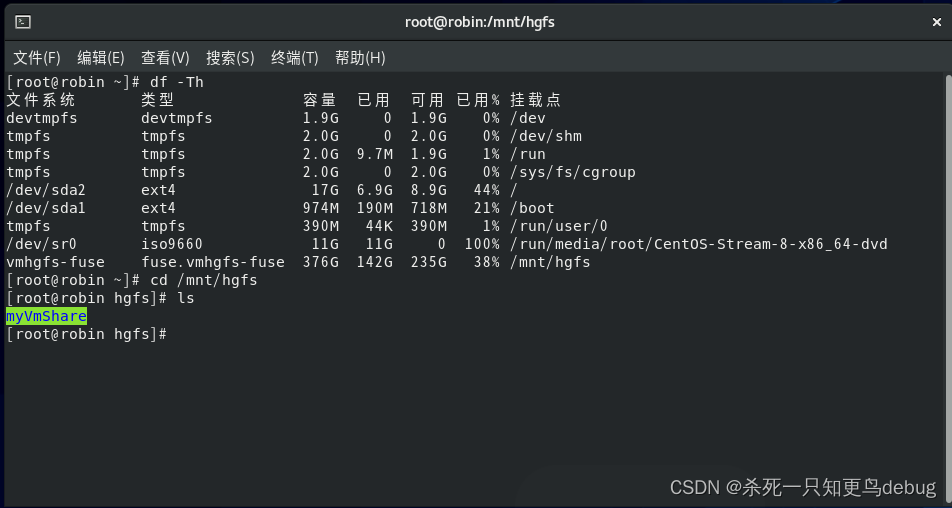Open the 终端(T) menu
The height and width of the screenshot is (508, 952).
tap(295, 58)
